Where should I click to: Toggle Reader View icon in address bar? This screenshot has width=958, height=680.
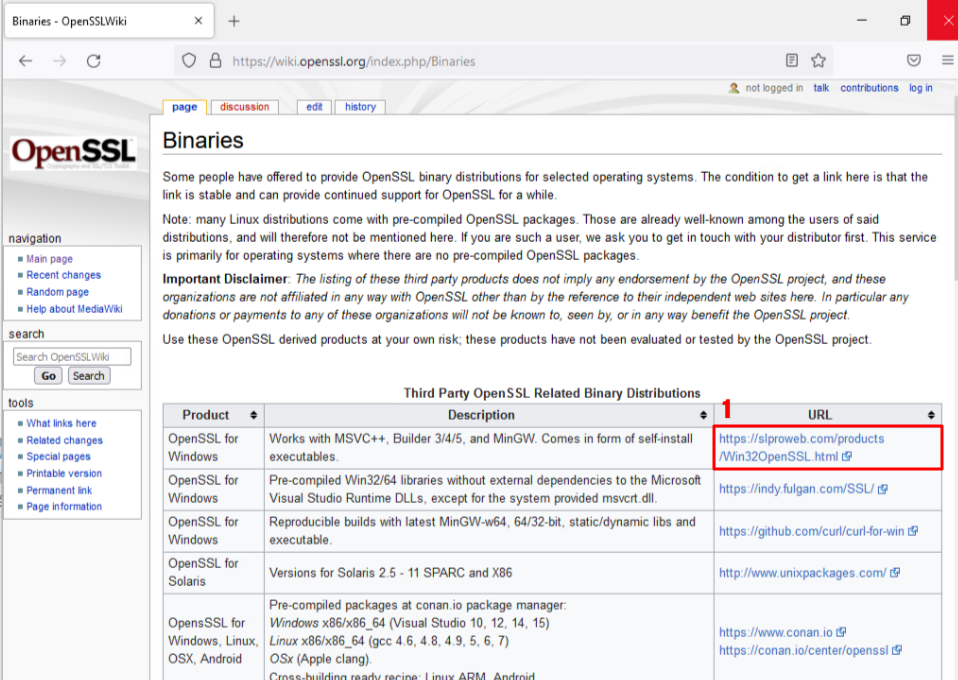coord(792,61)
